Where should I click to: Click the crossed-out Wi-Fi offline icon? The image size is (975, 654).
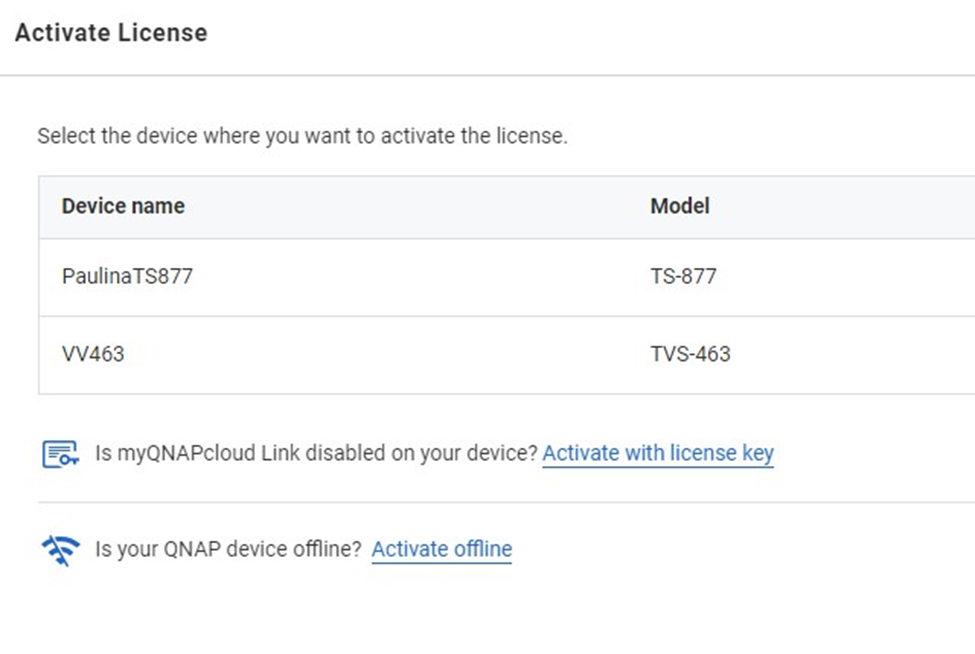point(60,550)
